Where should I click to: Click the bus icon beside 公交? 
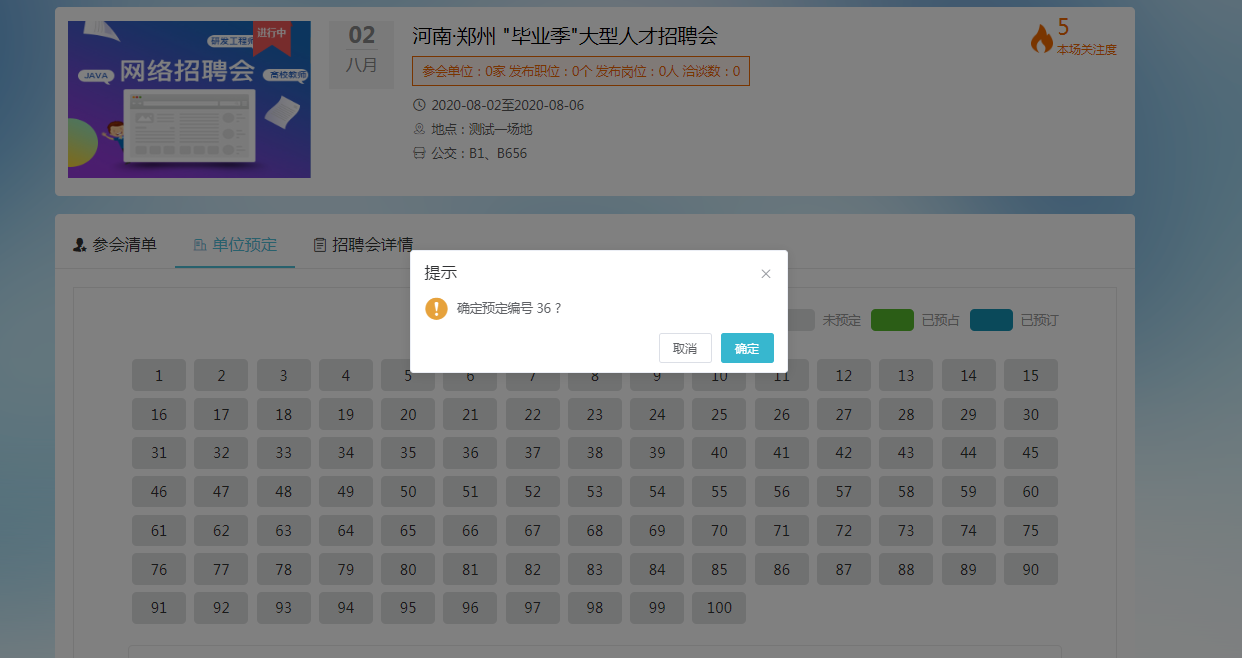pos(419,153)
